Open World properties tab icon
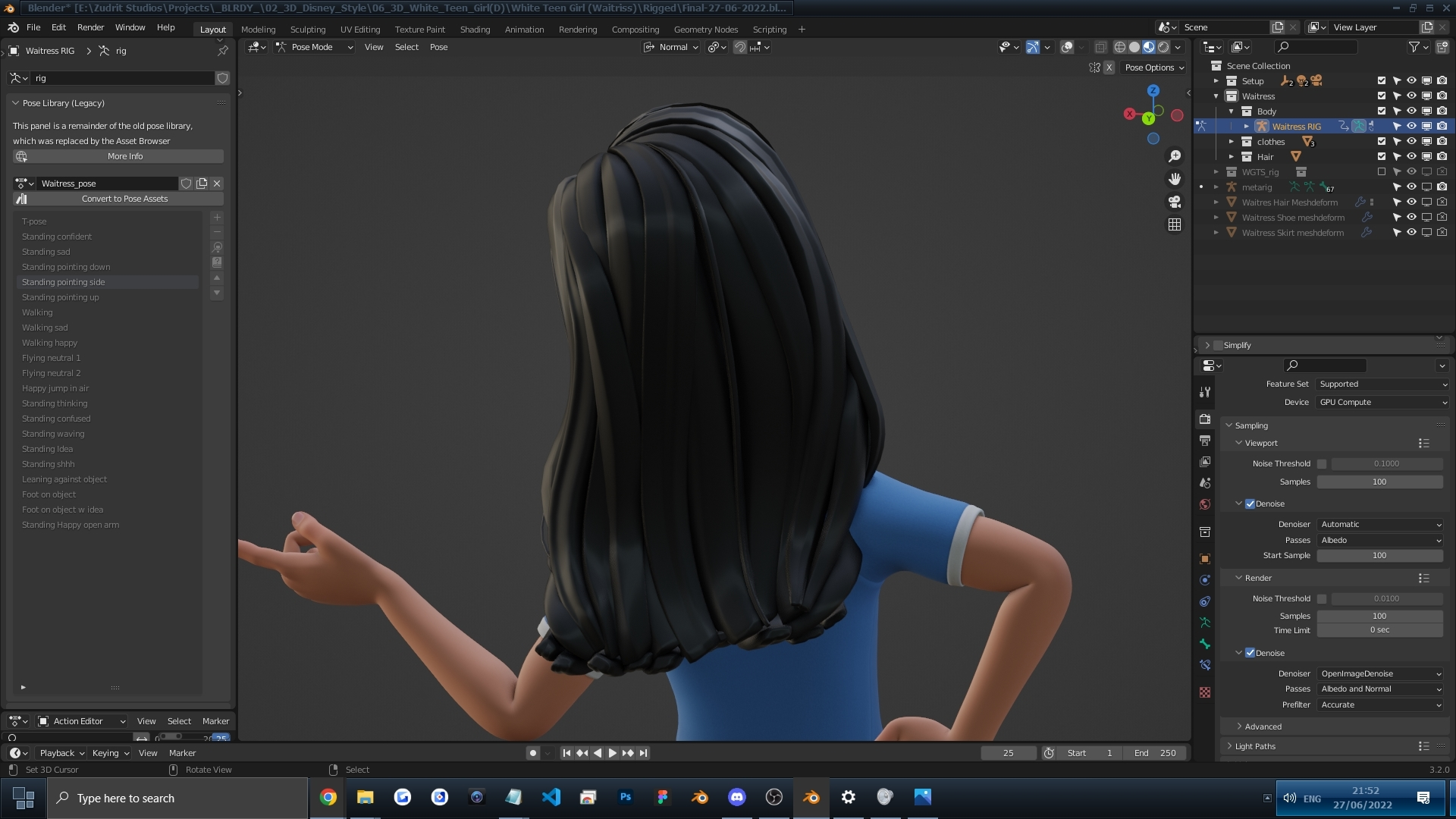The height and width of the screenshot is (819, 1456). point(1205,504)
